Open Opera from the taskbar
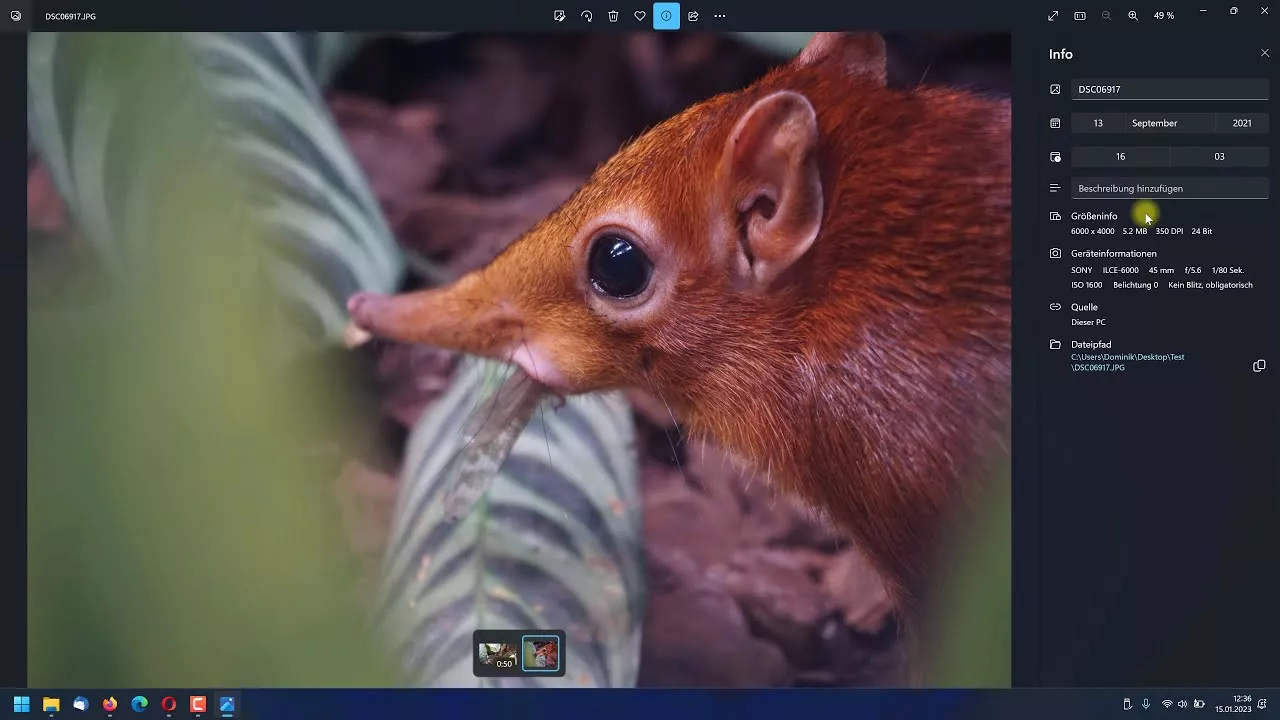Image resolution: width=1280 pixels, height=720 pixels. click(169, 704)
